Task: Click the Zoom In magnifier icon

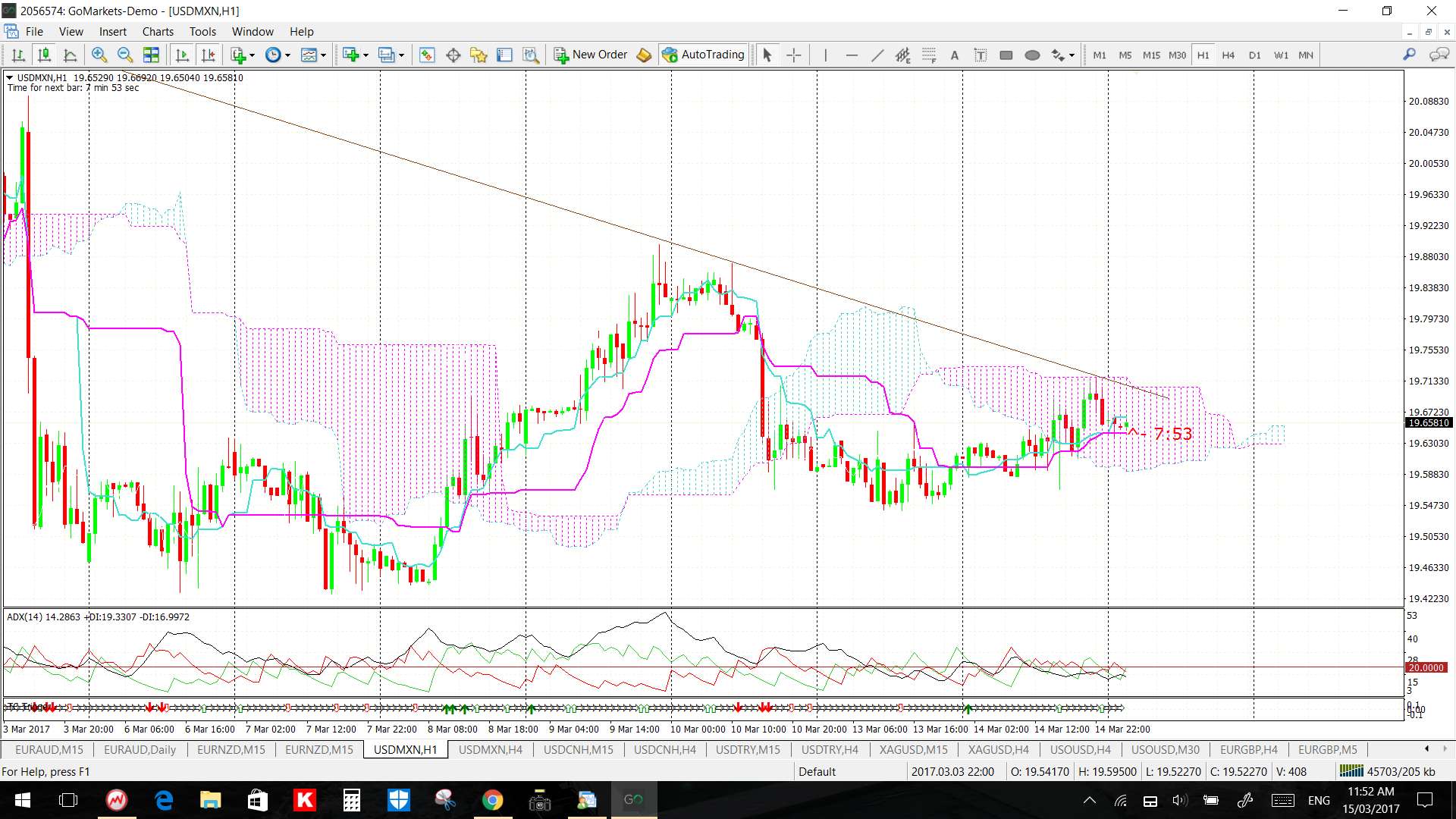Action: click(99, 55)
